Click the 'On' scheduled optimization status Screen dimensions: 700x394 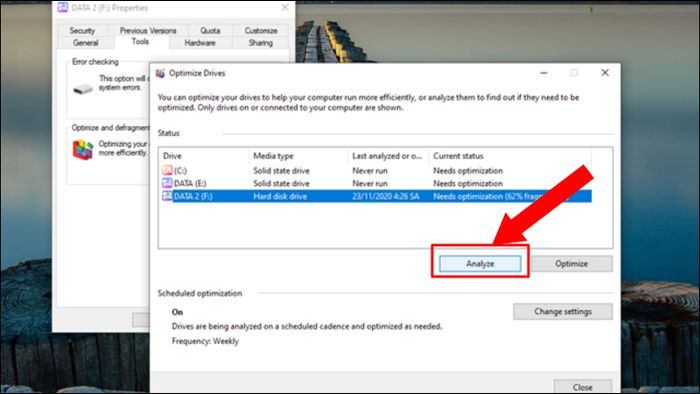point(177,312)
